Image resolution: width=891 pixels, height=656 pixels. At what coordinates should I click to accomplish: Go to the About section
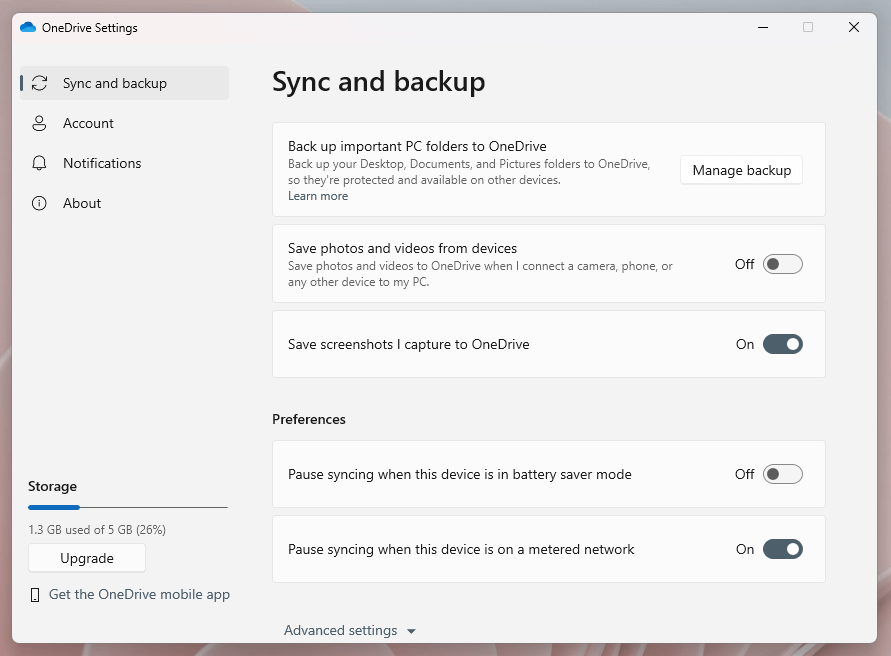[x=82, y=203]
